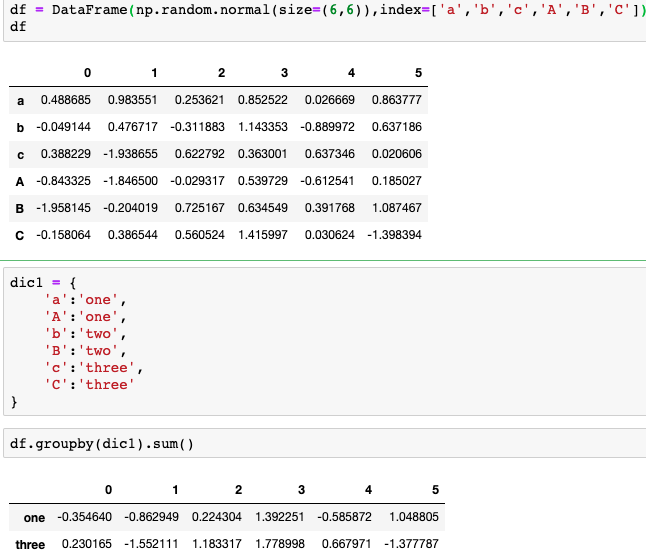Select value -0.354640 in row one
This screenshot has height=557, width=646.
pyautogui.click(x=84, y=517)
